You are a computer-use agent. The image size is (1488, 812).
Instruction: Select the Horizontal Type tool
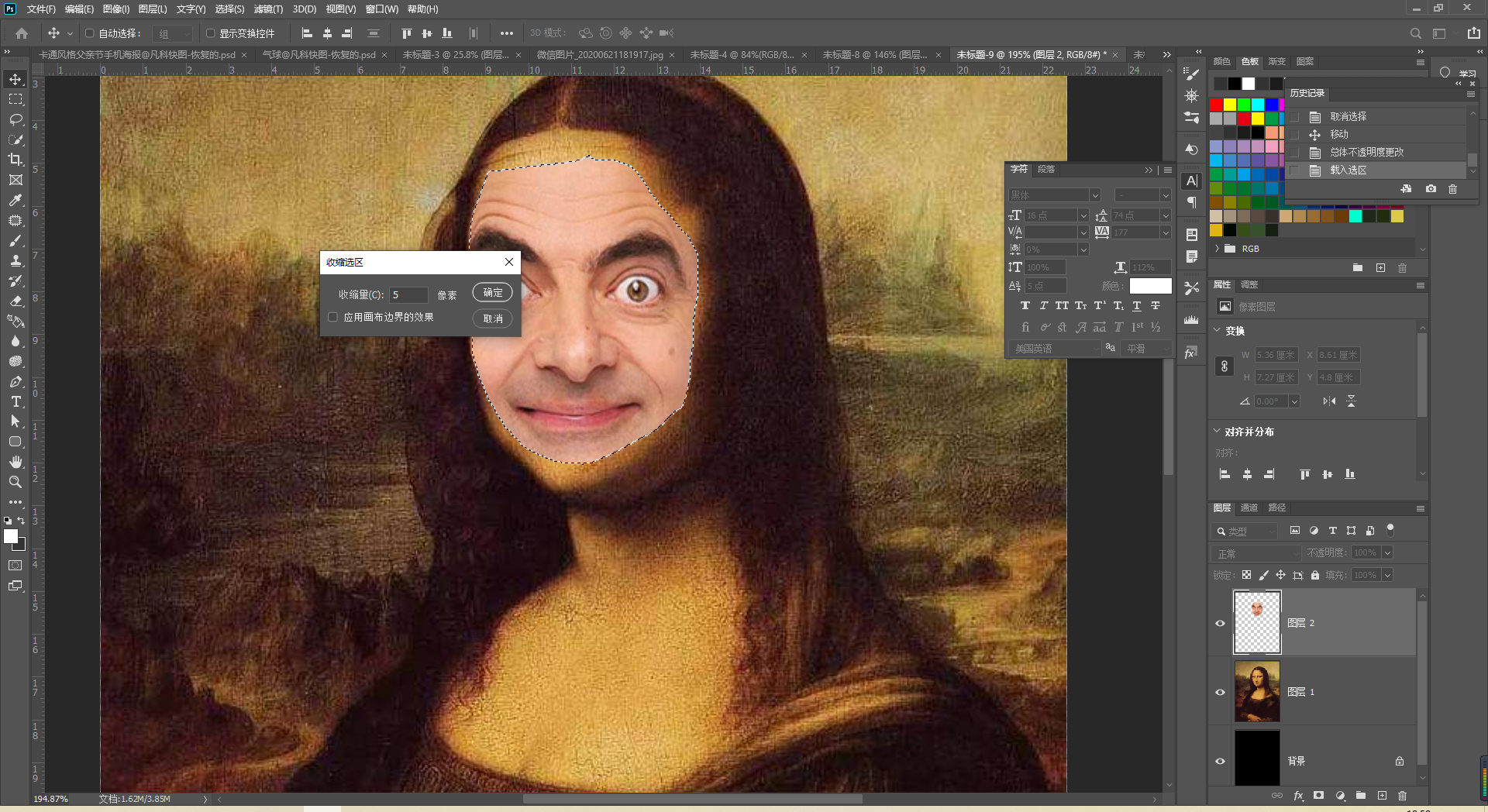(x=15, y=401)
